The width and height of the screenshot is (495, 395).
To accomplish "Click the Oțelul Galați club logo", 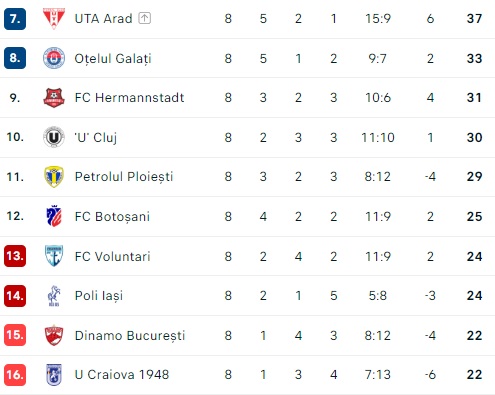I will click(x=54, y=58).
